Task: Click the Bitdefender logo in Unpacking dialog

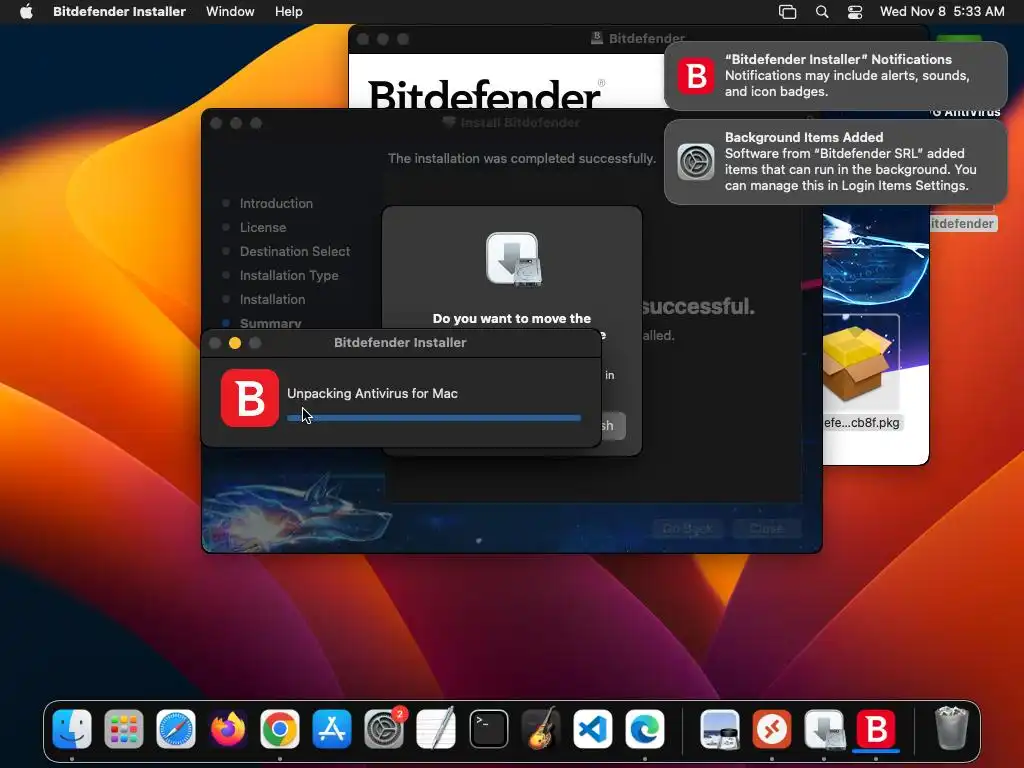Action: coord(250,398)
